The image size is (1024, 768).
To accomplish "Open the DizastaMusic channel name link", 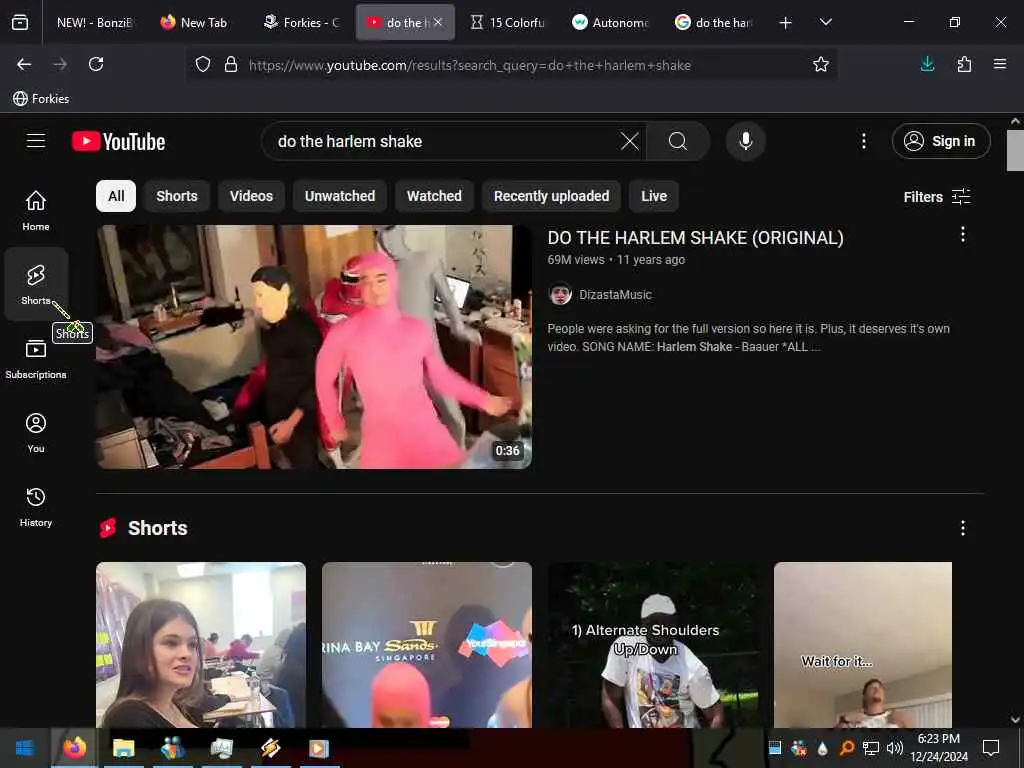I will pyautogui.click(x=615, y=295).
